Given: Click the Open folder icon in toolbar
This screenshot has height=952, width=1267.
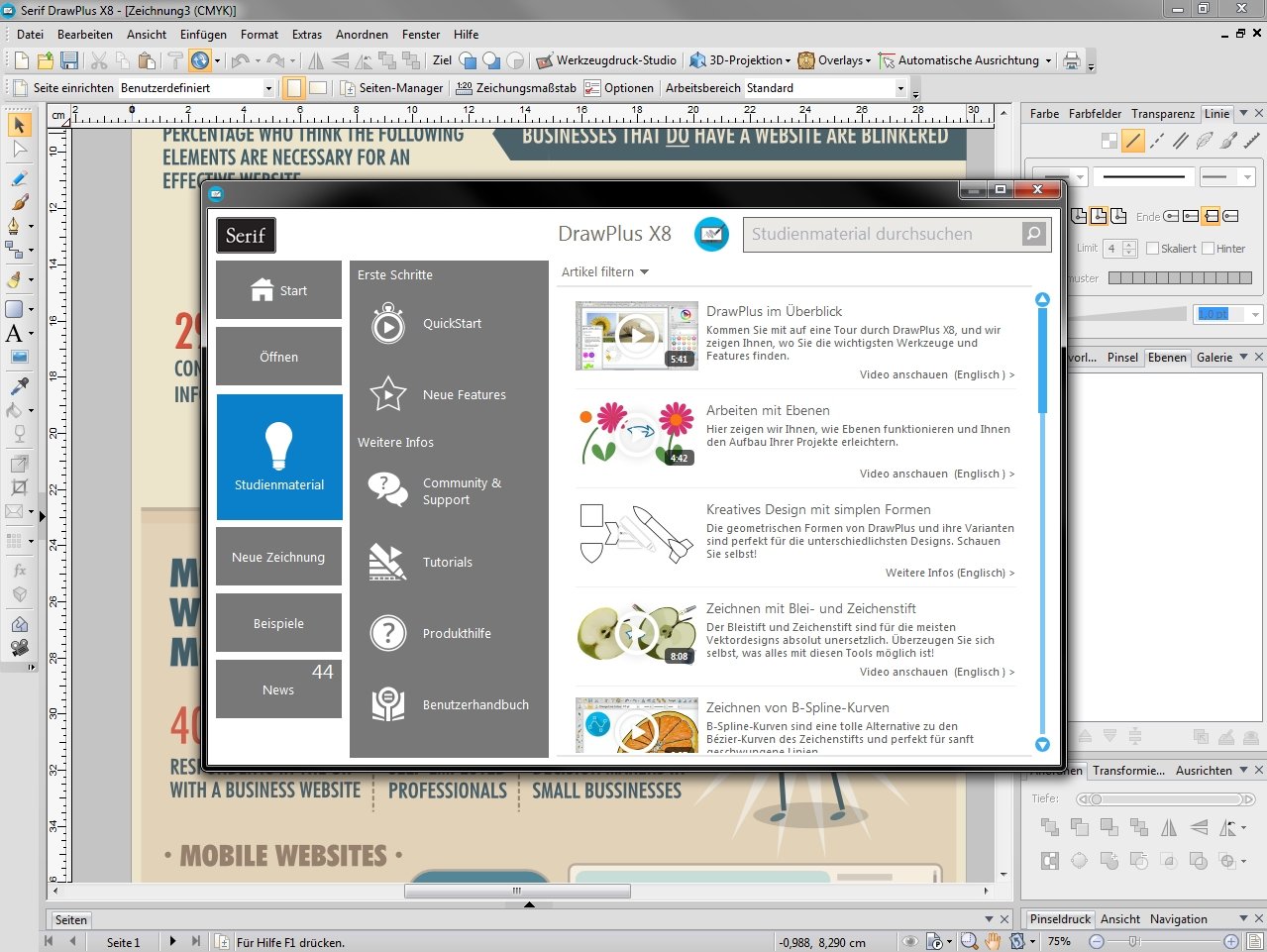Looking at the screenshot, I should (x=46, y=60).
